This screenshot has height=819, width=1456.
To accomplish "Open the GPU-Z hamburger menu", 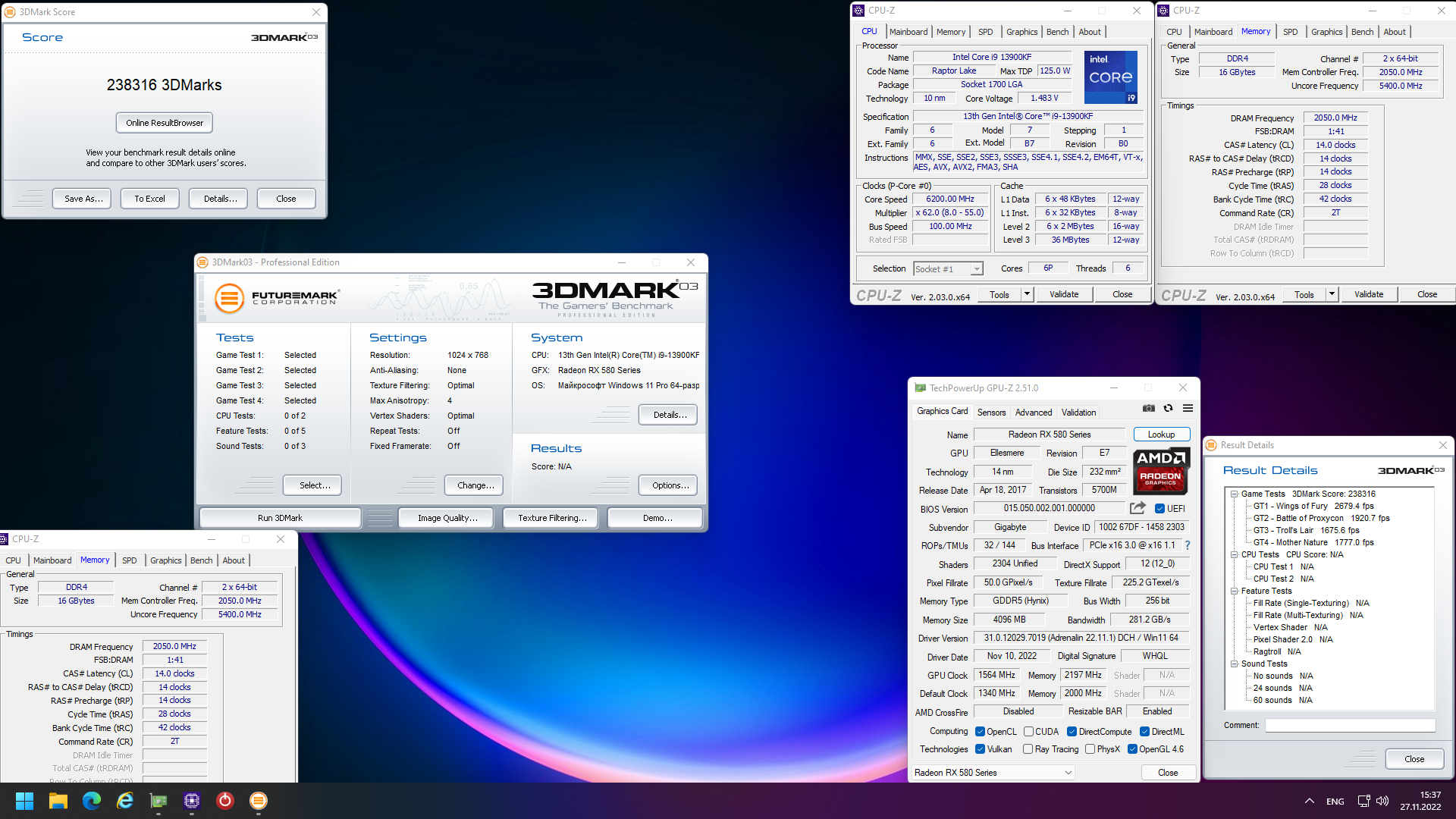I will click(1188, 408).
